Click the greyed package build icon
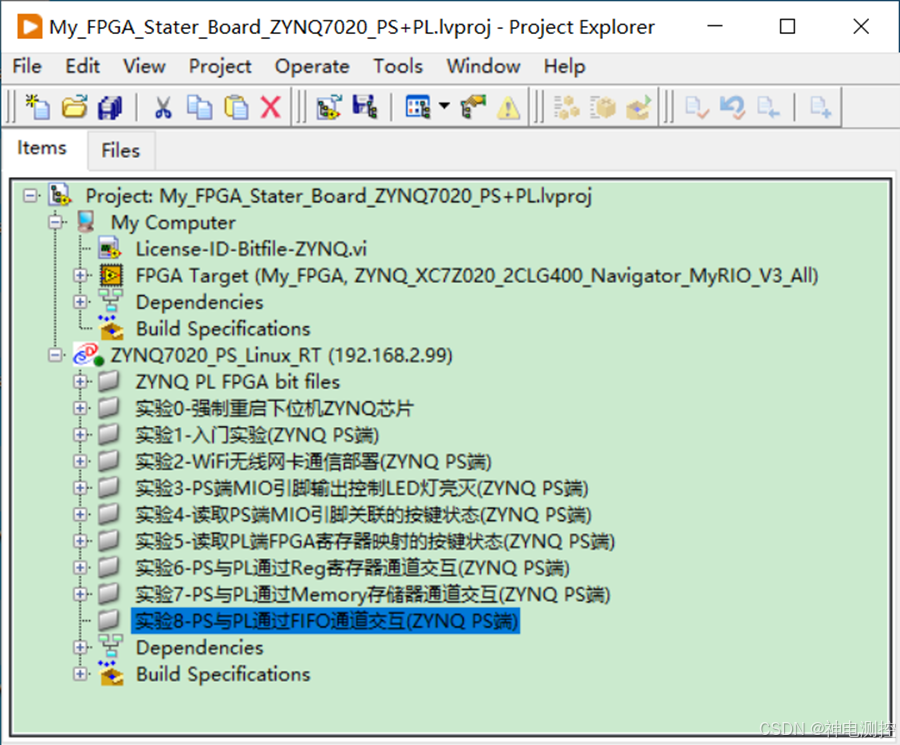Viewport: 900px width, 745px height. [x=602, y=107]
